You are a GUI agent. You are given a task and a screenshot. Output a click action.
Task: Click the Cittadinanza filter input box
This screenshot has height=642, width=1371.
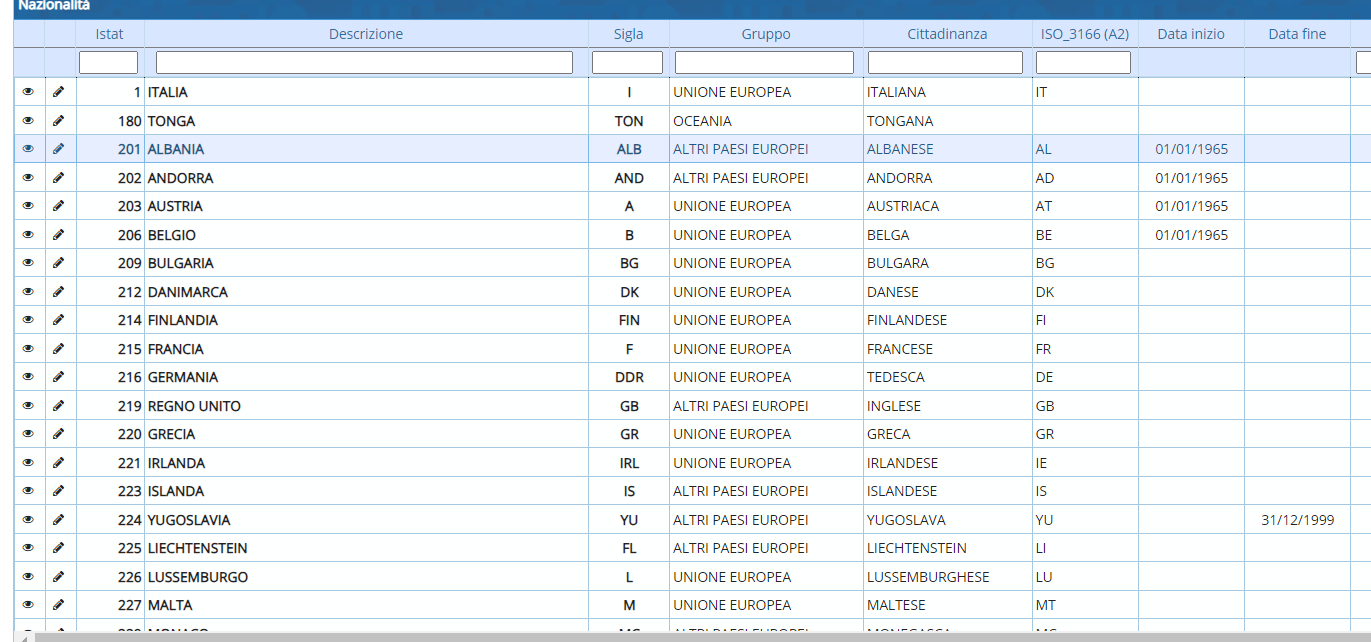point(945,63)
